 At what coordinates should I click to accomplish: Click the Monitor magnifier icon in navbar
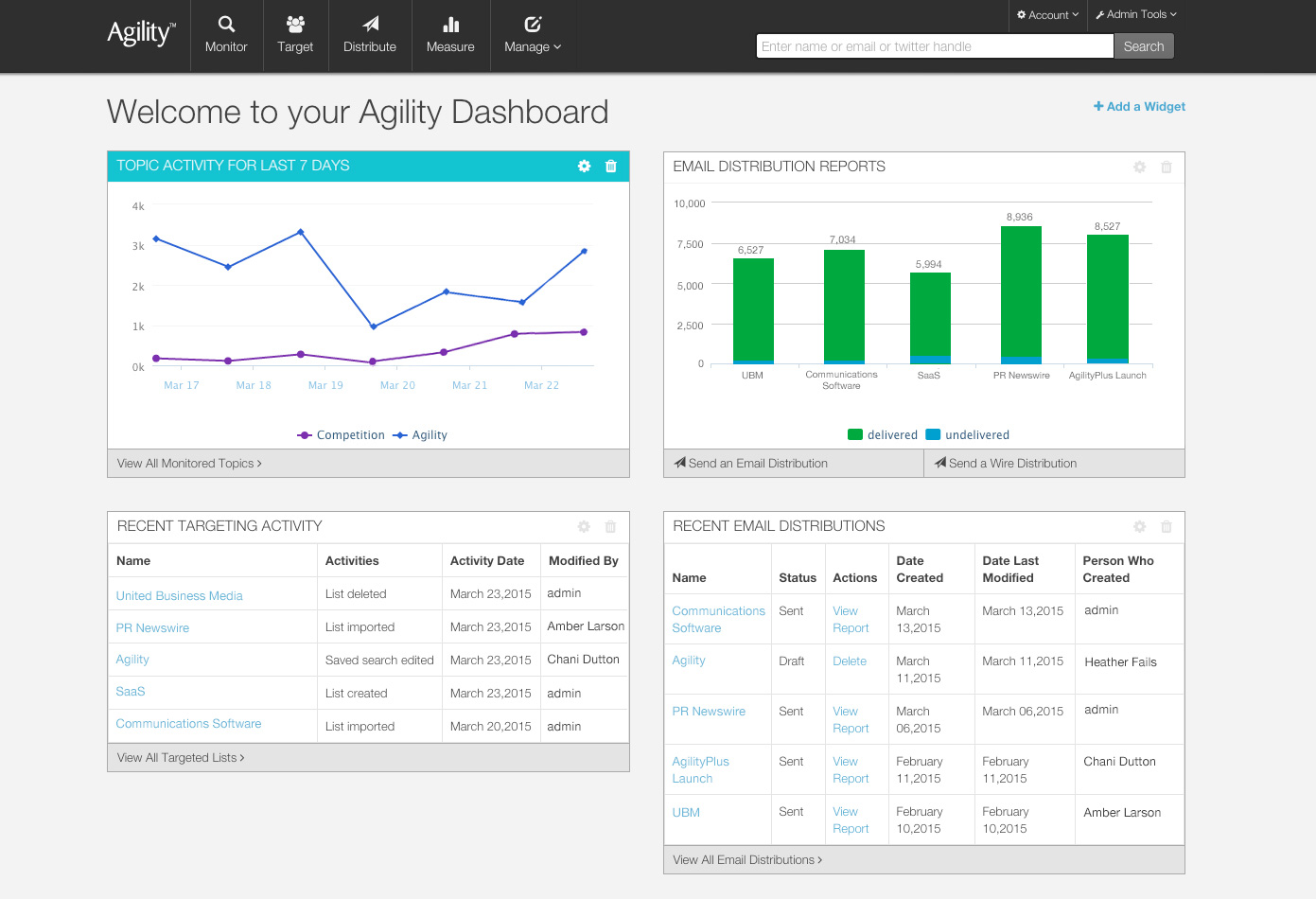226,25
